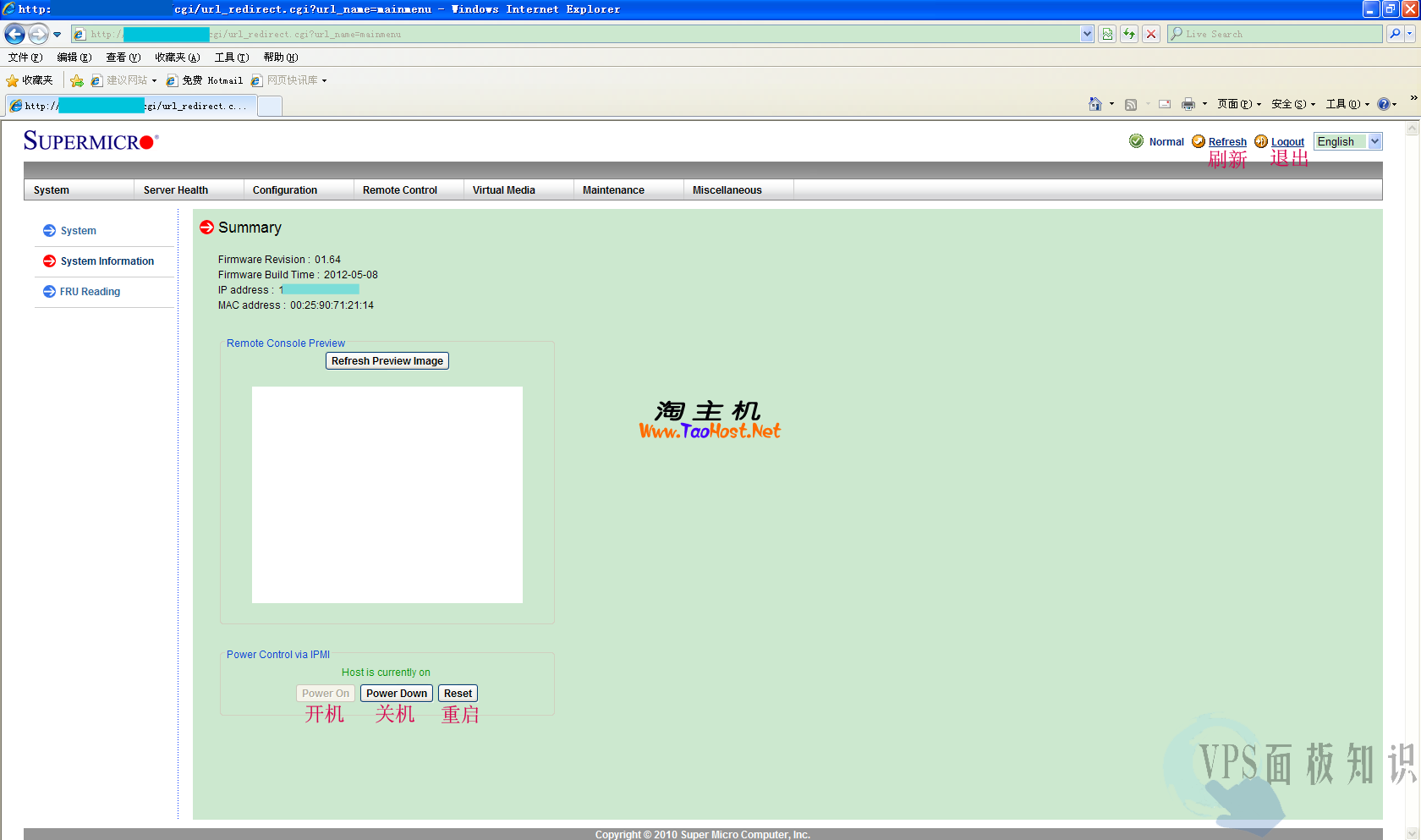The image size is (1421, 840).
Task: Open the Miscellaneous tab
Action: tap(738, 189)
